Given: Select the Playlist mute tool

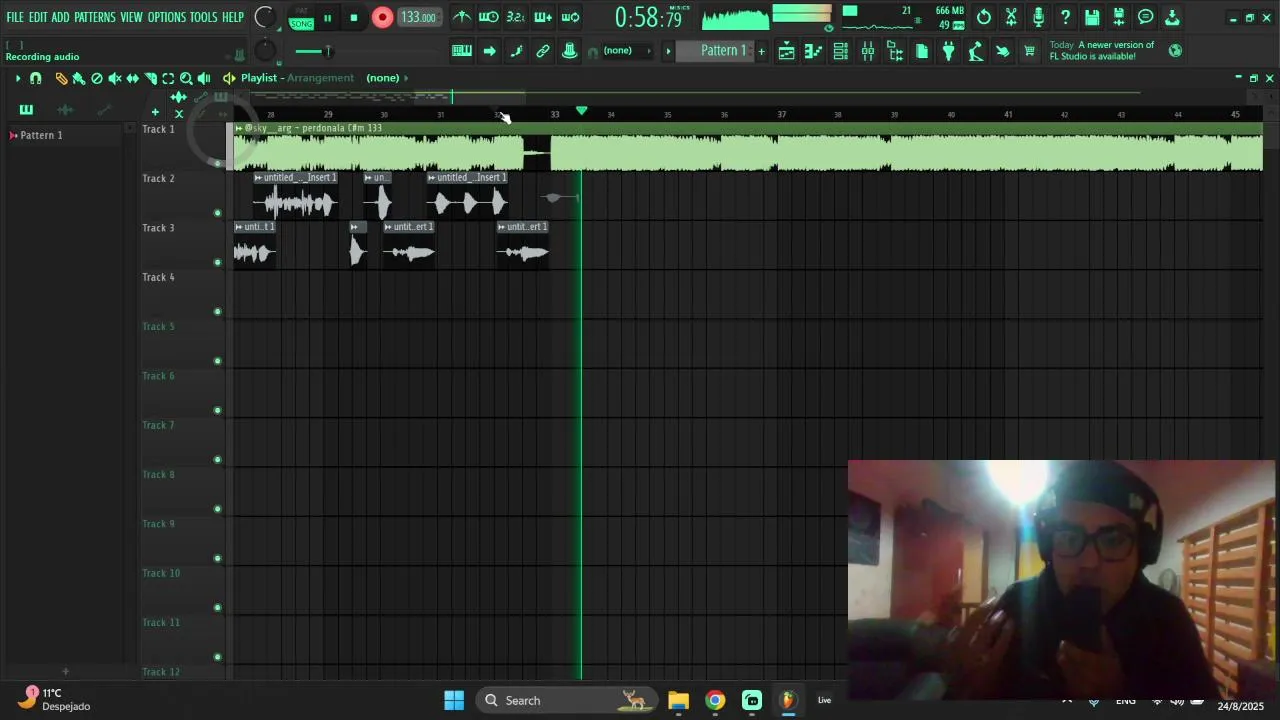Looking at the screenshot, I should 115,78.
